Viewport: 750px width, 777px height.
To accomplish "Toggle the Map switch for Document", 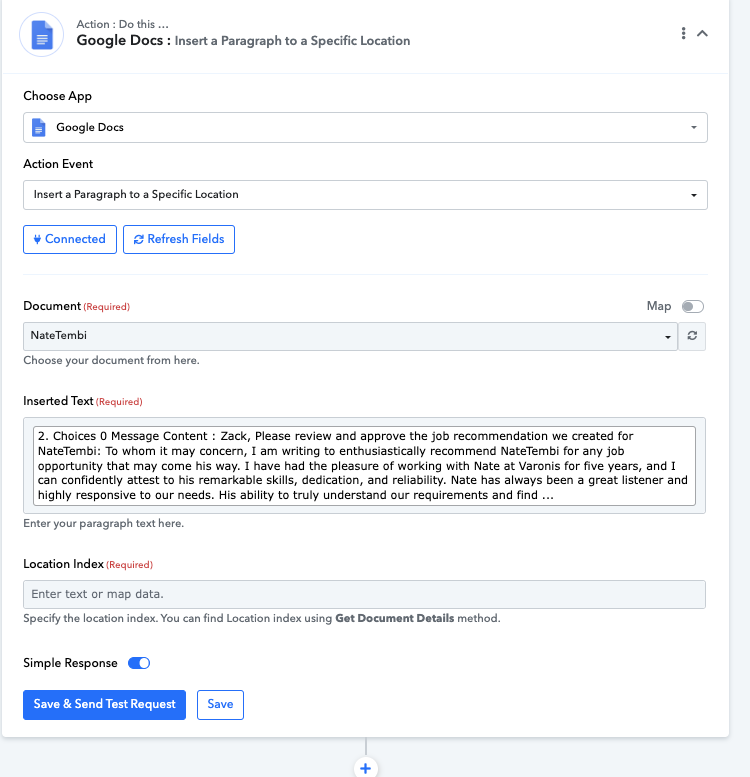I will [693, 306].
